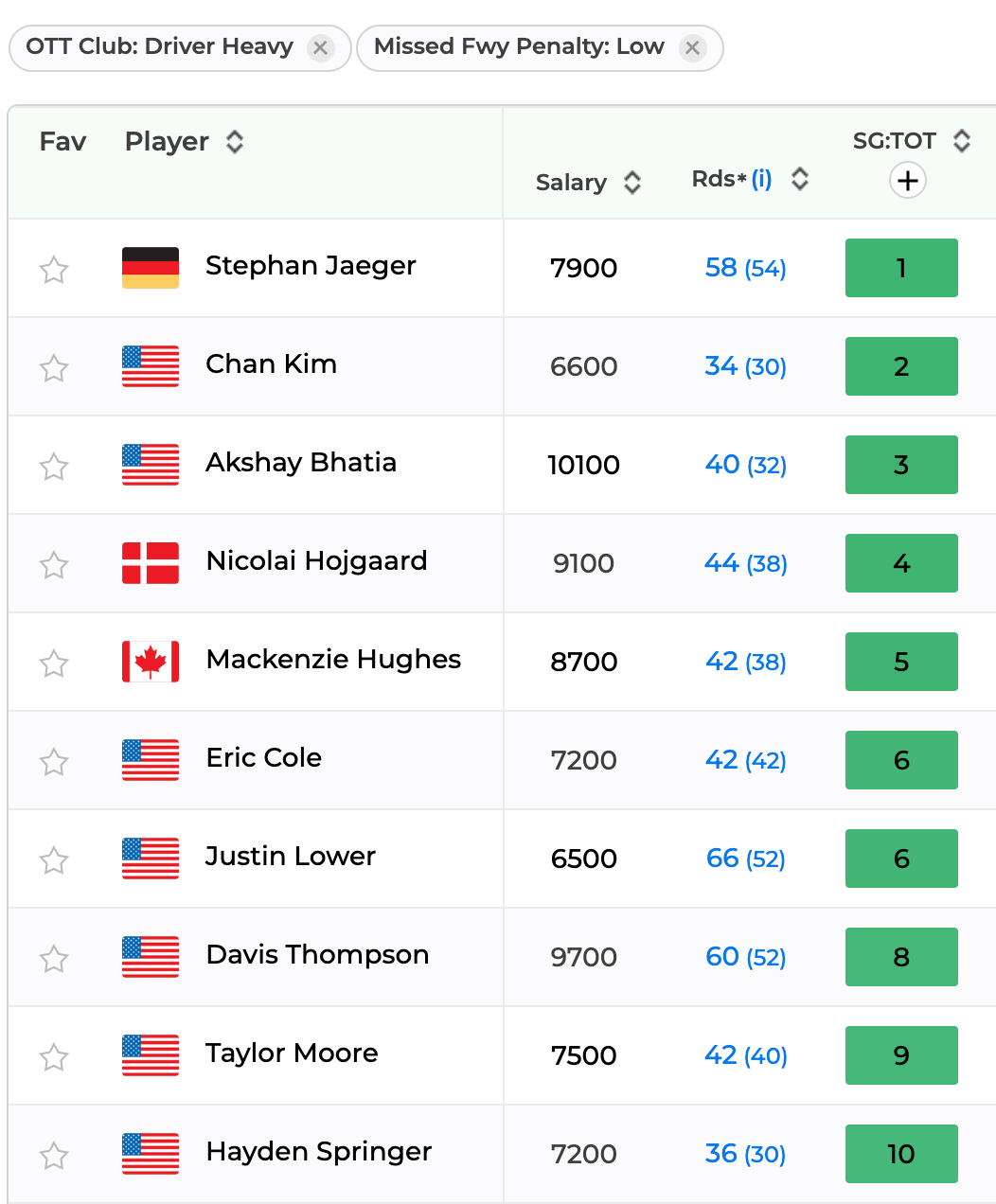Image resolution: width=996 pixels, height=1204 pixels.
Task: Click the Germany flag next to Stephan Jaeger
Action: coord(151,268)
